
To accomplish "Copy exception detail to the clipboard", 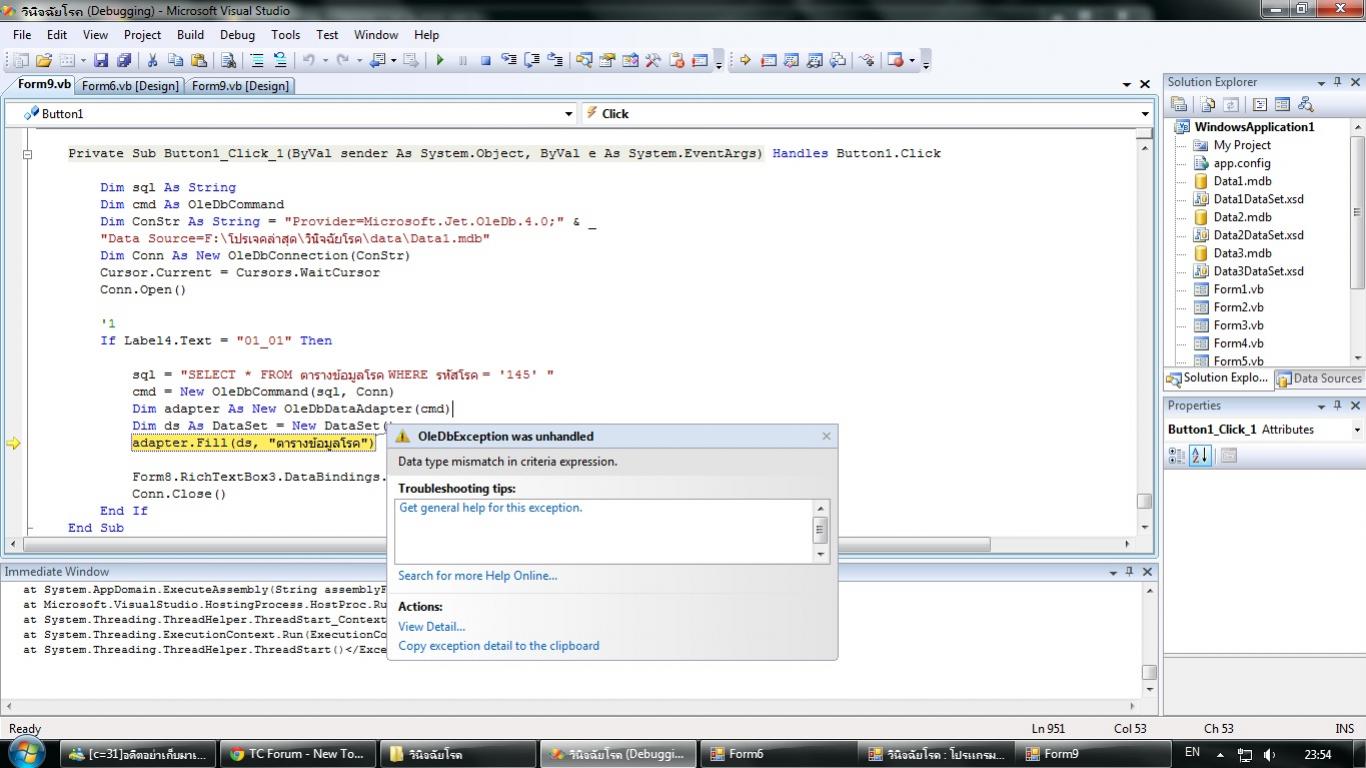I will 498,646.
